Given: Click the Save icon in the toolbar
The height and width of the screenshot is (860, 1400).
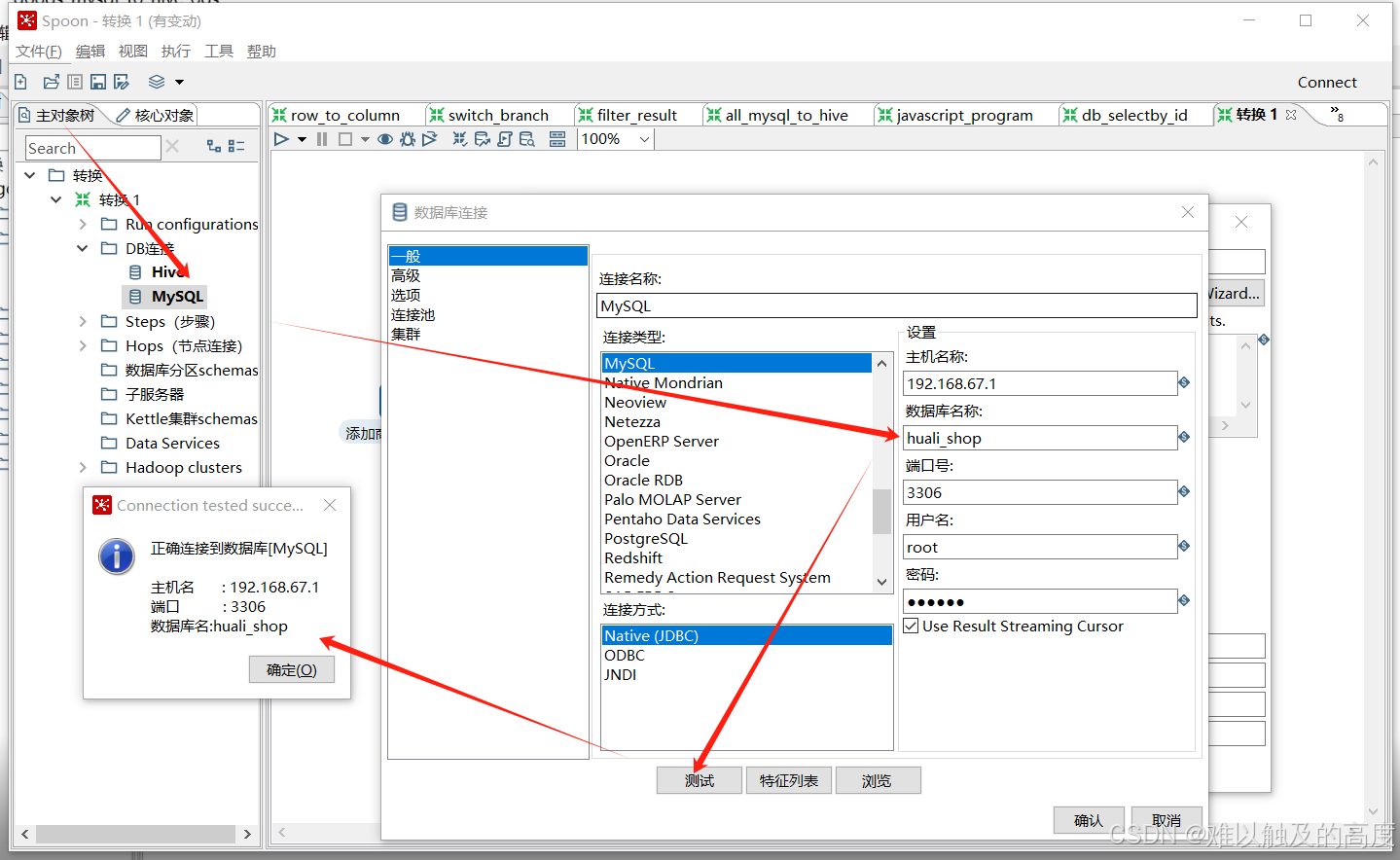Looking at the screenshot, I should coord(98,82).
